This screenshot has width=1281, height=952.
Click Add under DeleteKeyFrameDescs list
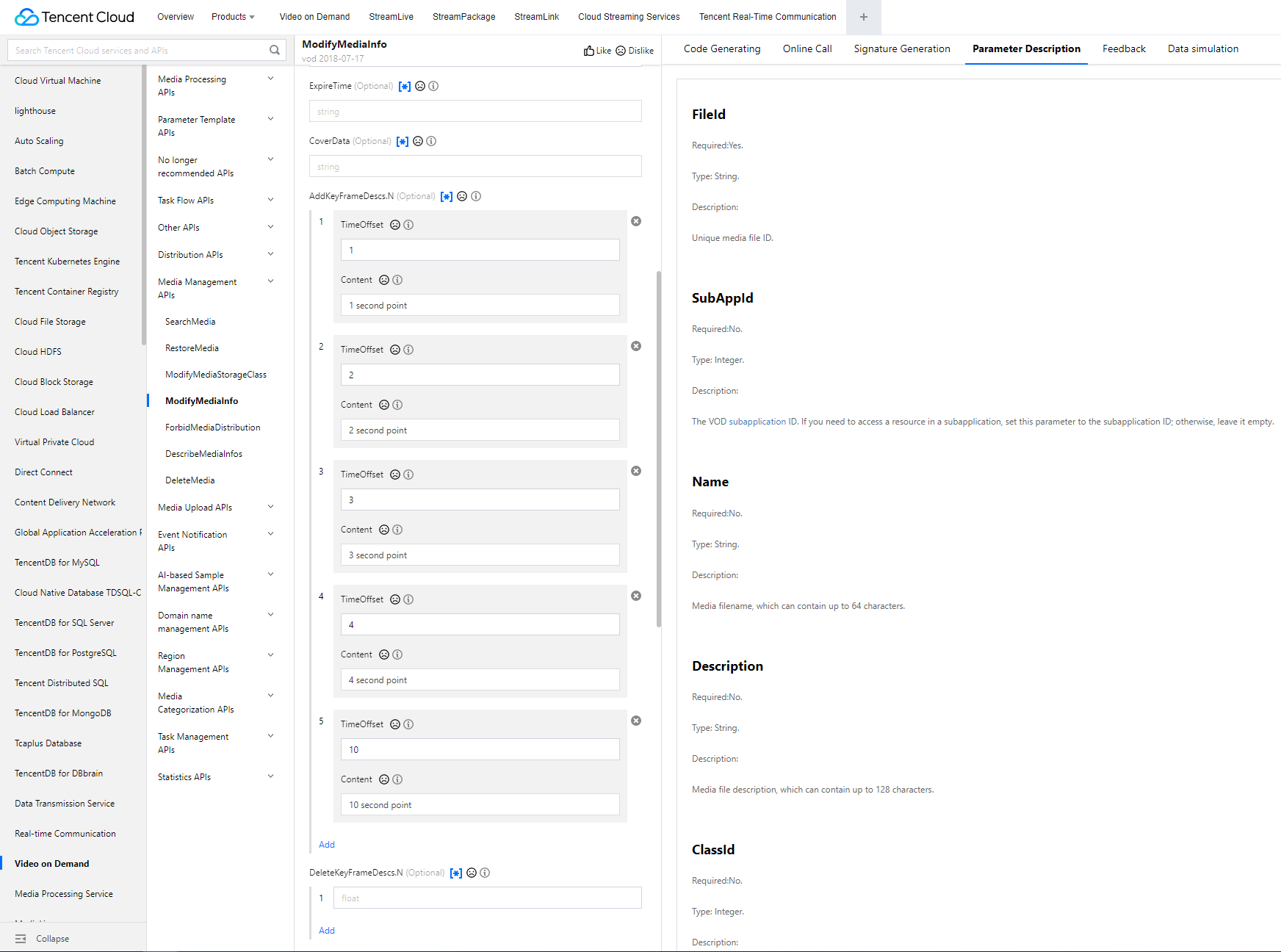pos(327,931)
